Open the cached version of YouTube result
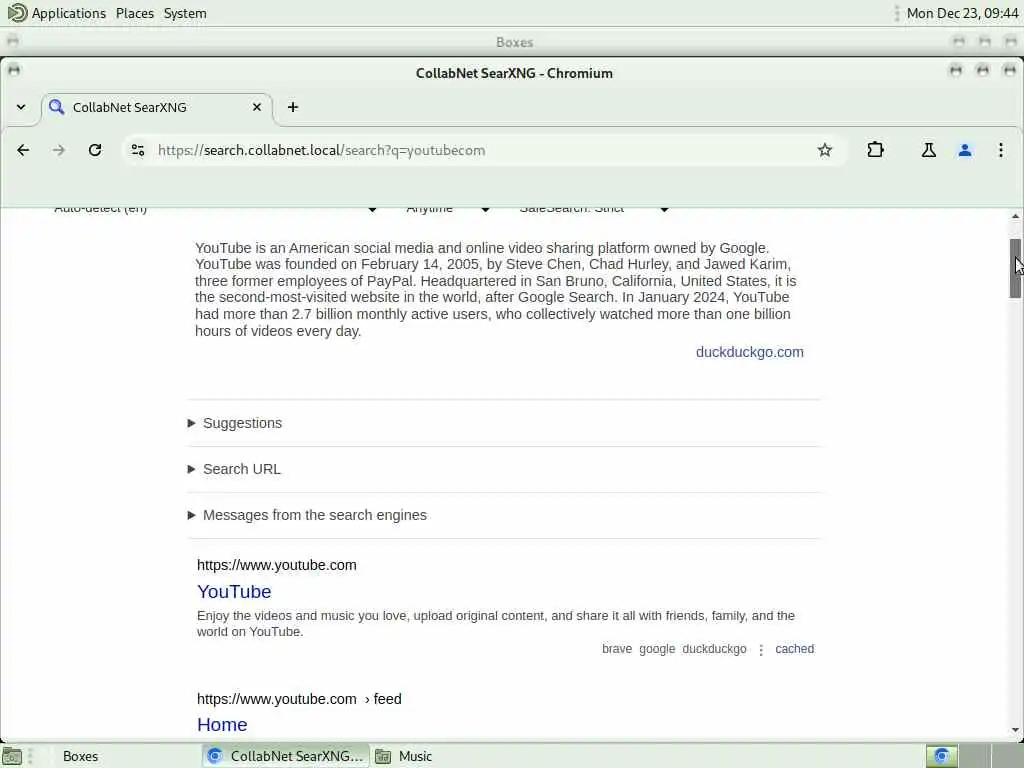The width and height of the screenshot is (1024, 768). [x=794, y=648]
